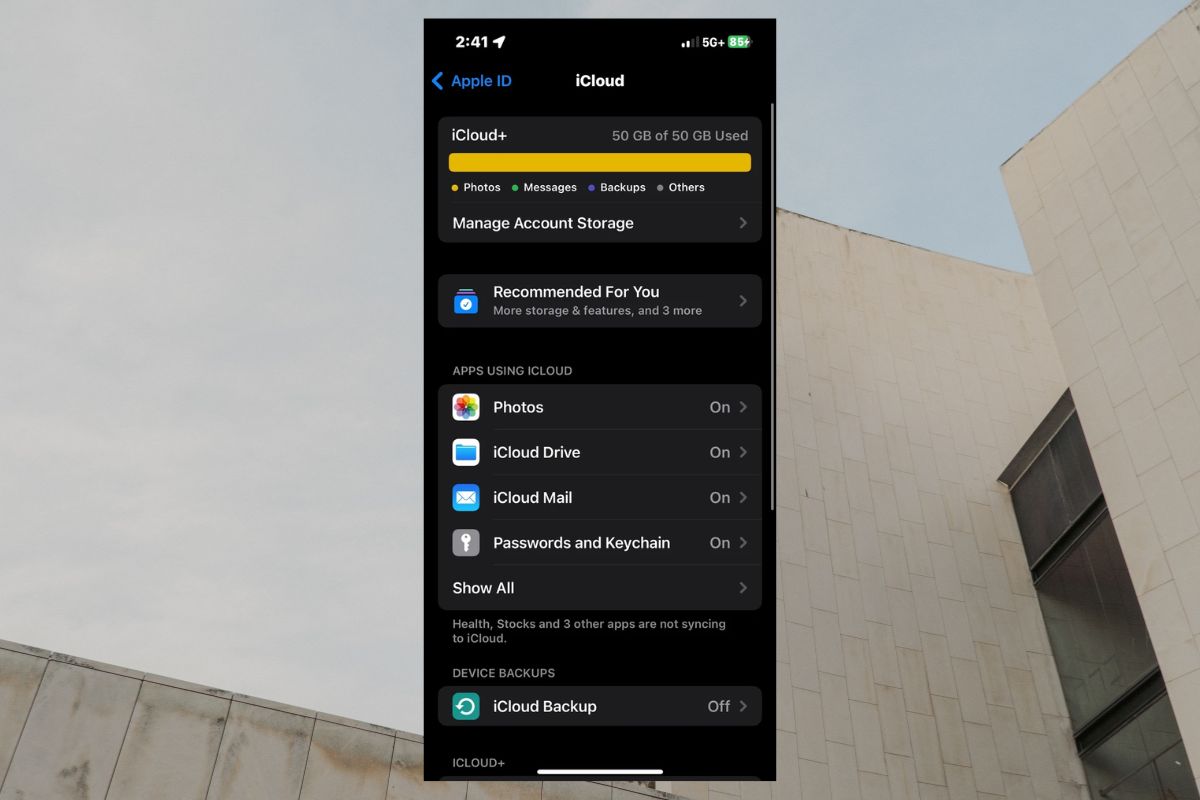Tap the battery indicator in status bar

tap(739, 42)
